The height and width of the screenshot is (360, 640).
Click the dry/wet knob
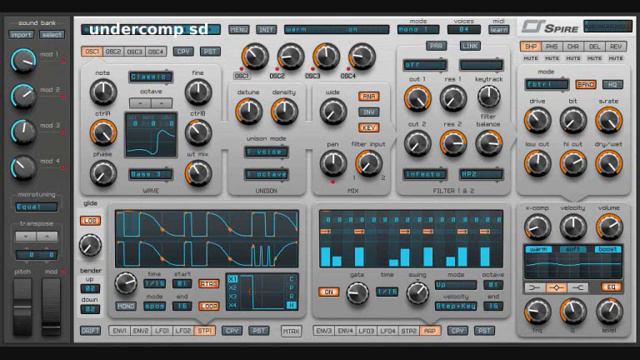pos(609,164)
